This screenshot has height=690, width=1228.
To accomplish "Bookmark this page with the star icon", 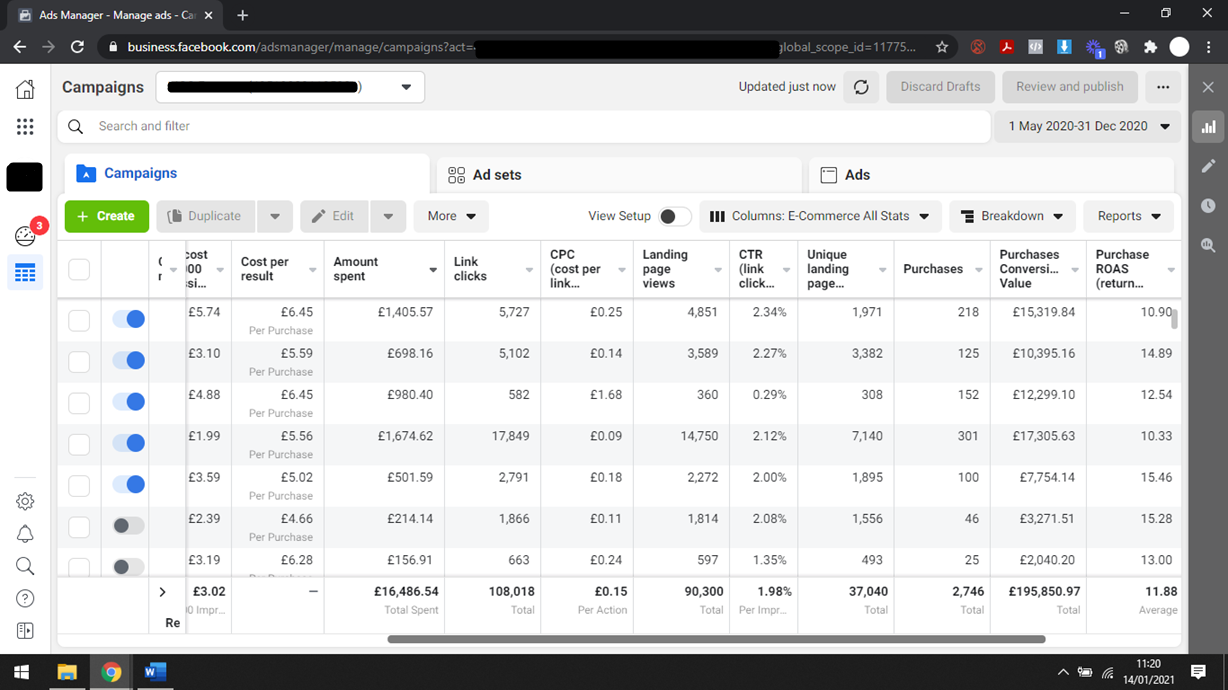I will (942, 47).
